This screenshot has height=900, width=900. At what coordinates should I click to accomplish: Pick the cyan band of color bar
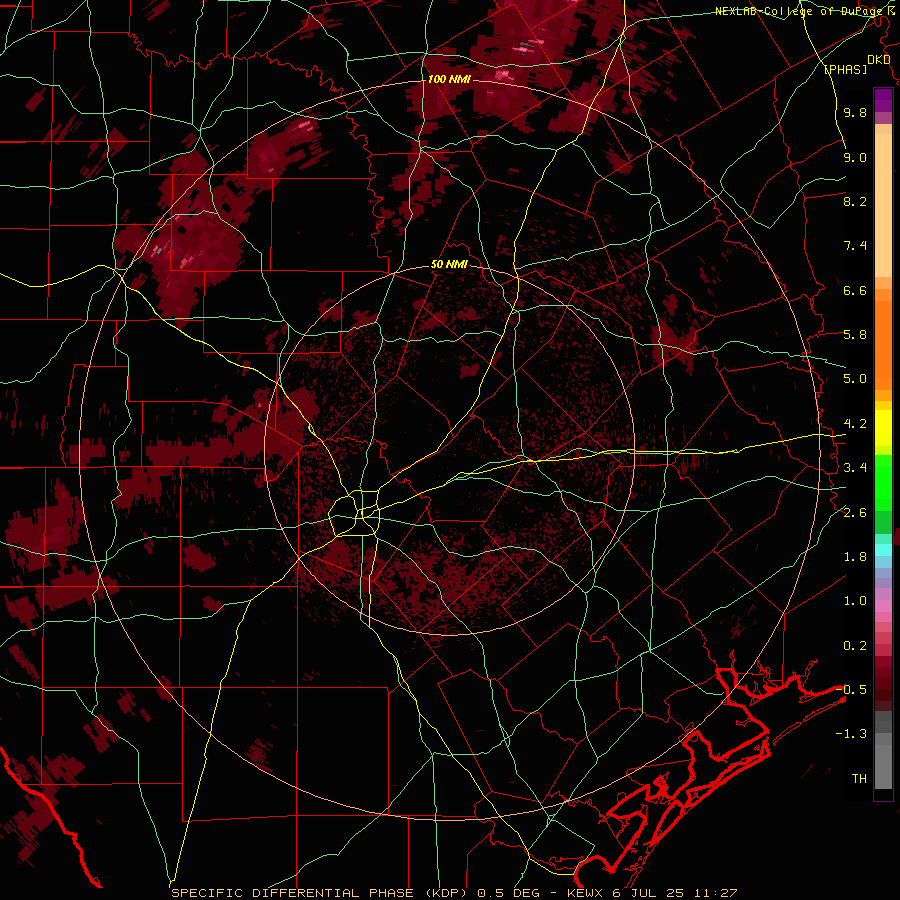pyautogui.click(x=883, y=550)
